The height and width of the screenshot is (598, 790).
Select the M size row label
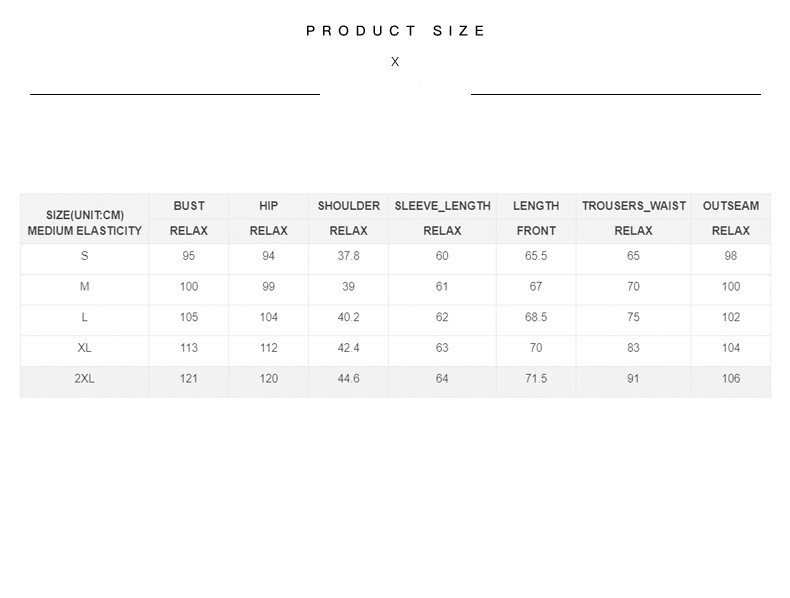coord(85,287)
